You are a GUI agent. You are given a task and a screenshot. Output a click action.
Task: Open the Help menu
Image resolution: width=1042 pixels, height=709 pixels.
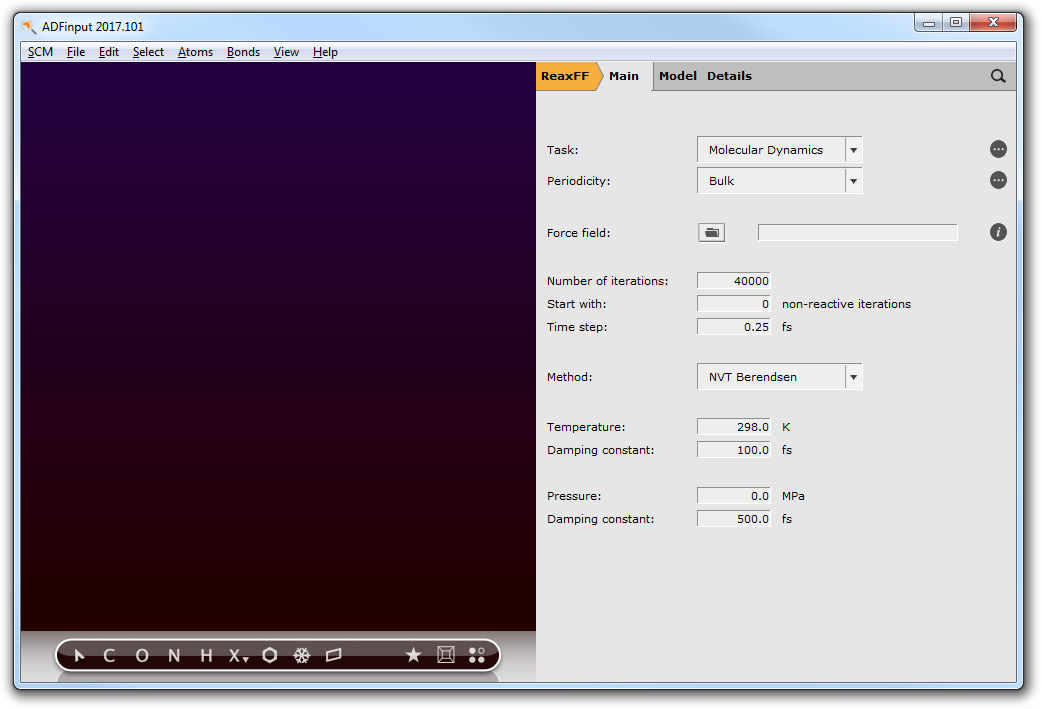325,52
